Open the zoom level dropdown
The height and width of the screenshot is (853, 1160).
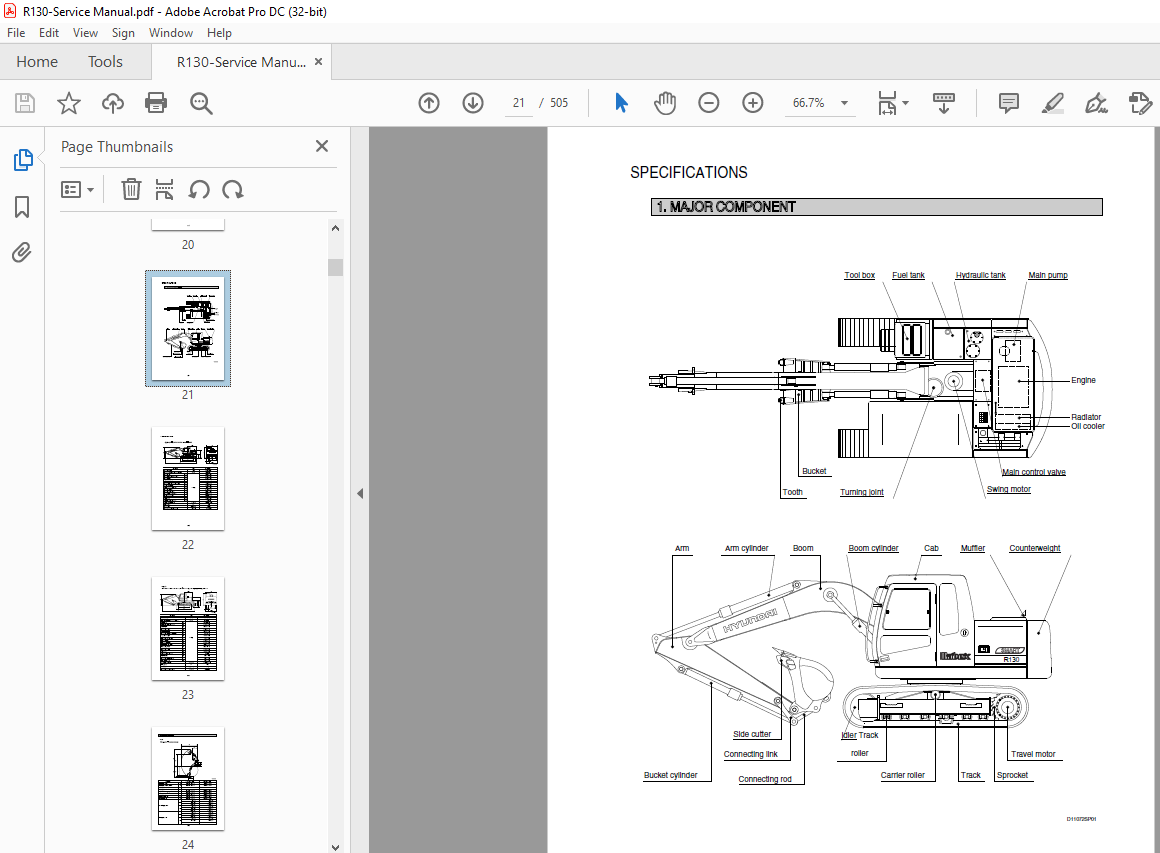pyautogui.click(x=844, y=103)
